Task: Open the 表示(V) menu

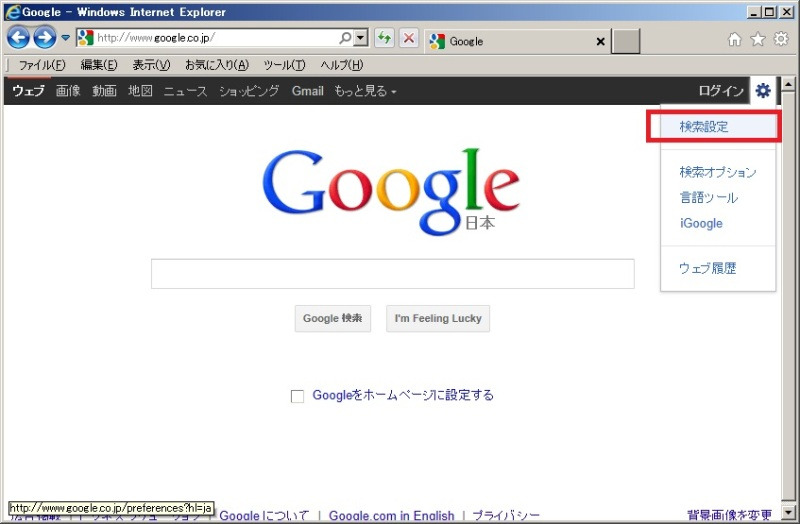Action: (152, 65)
